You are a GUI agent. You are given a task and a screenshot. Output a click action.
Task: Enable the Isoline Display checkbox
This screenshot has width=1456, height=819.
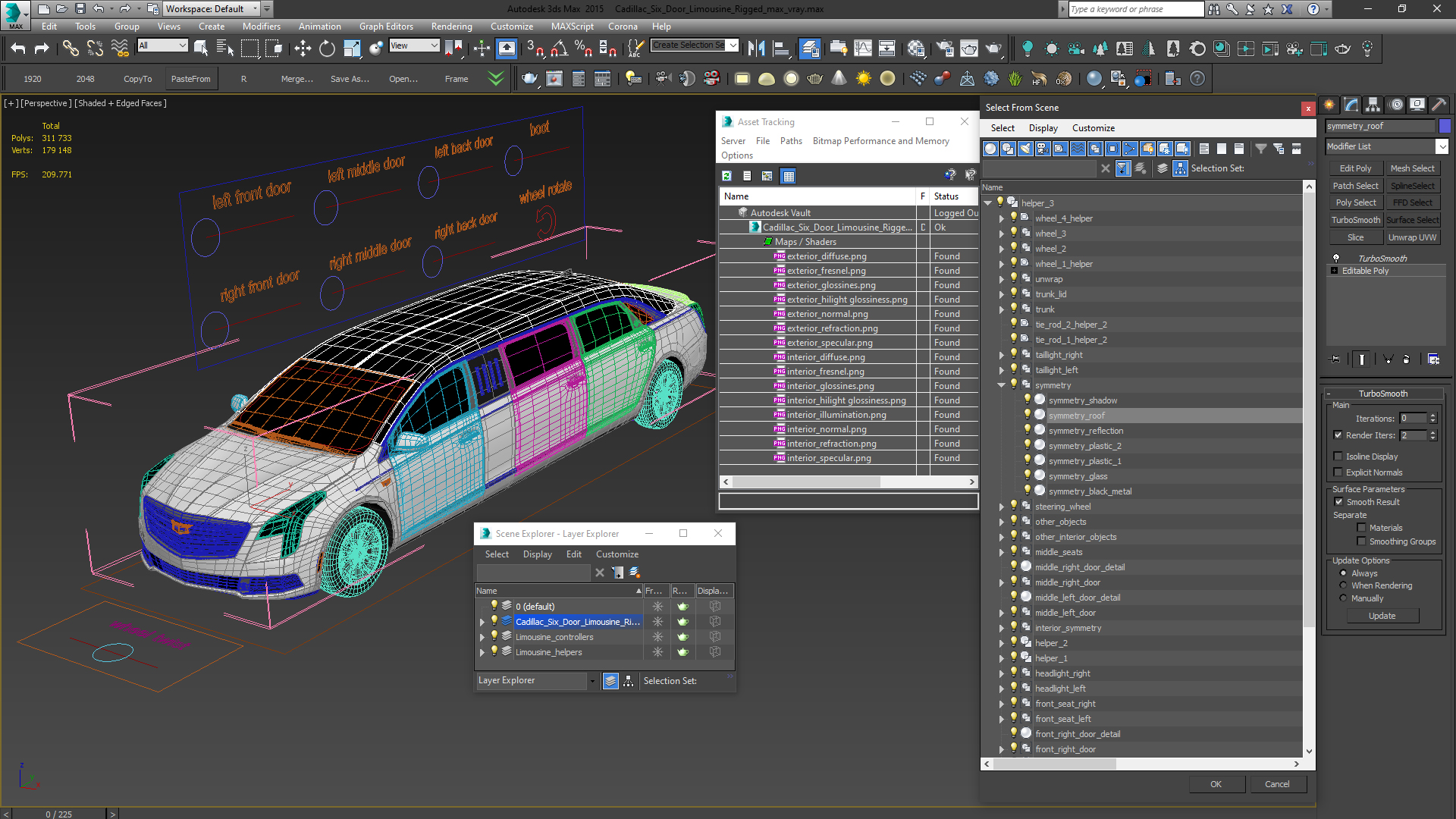[x=1338, y=457]
